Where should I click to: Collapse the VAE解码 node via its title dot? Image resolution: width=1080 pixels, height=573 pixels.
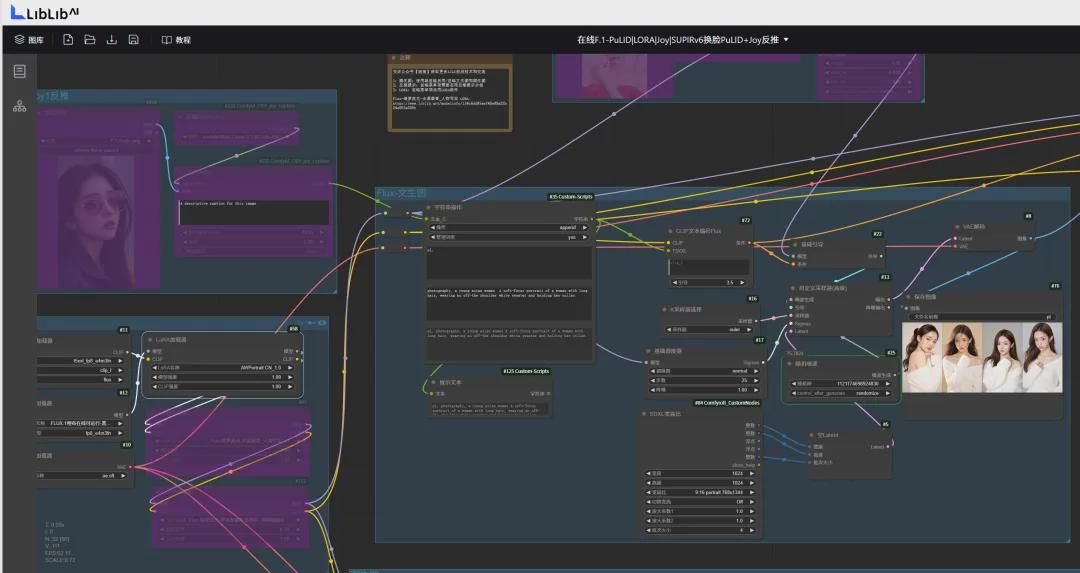click(956, 227)
